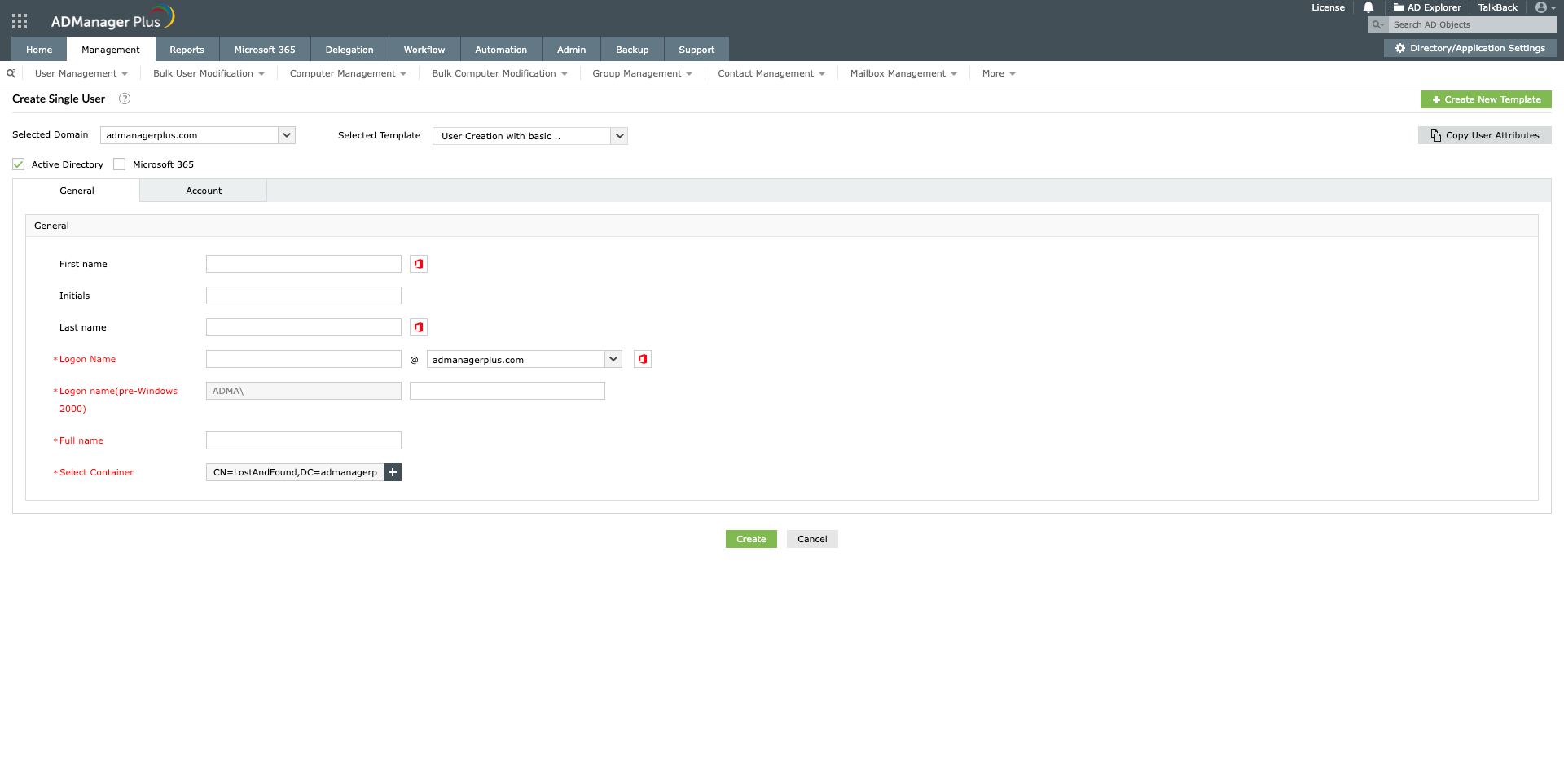
Task: Expand the Group Management menu
Action: (x=642, y=73)
